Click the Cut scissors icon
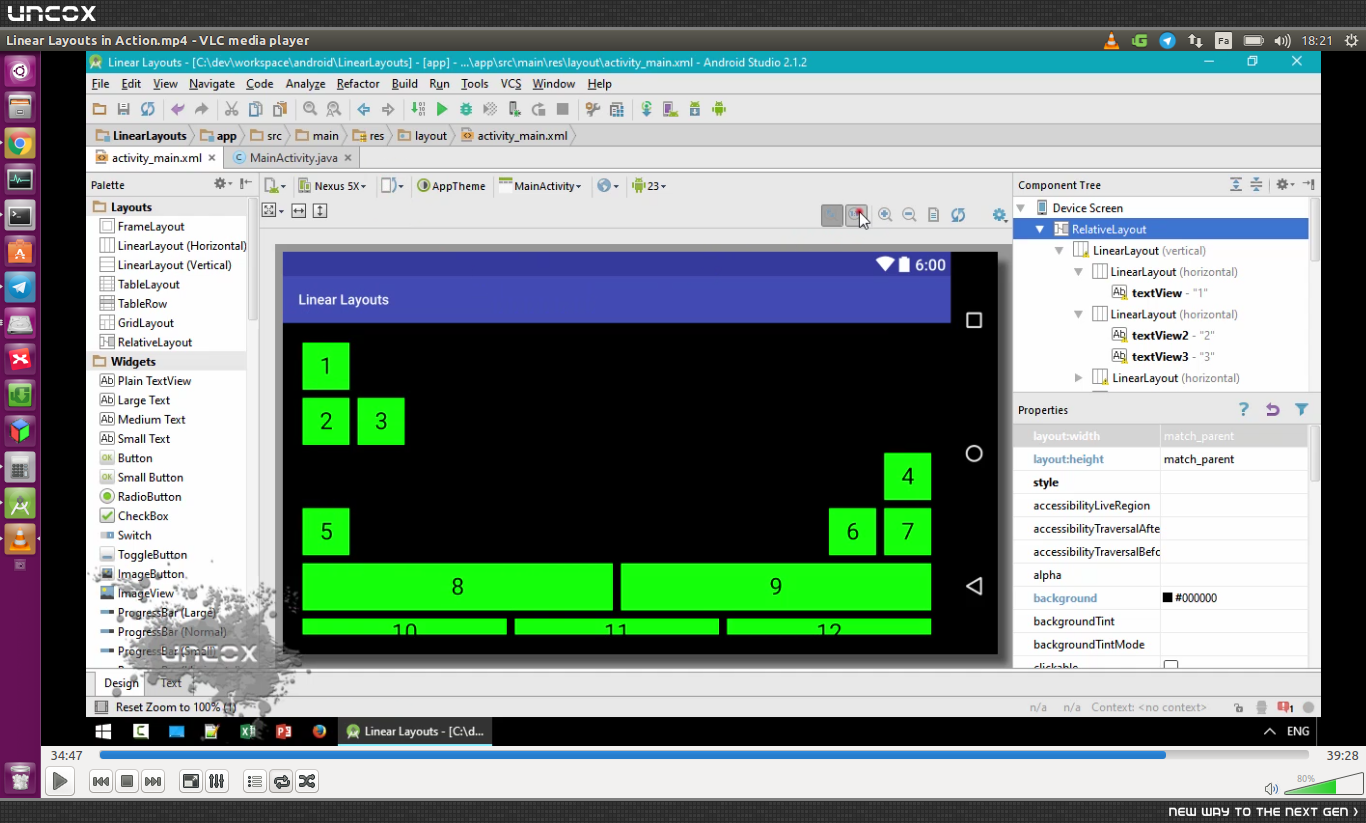The image size is (1366, 823). coord(231,109)
